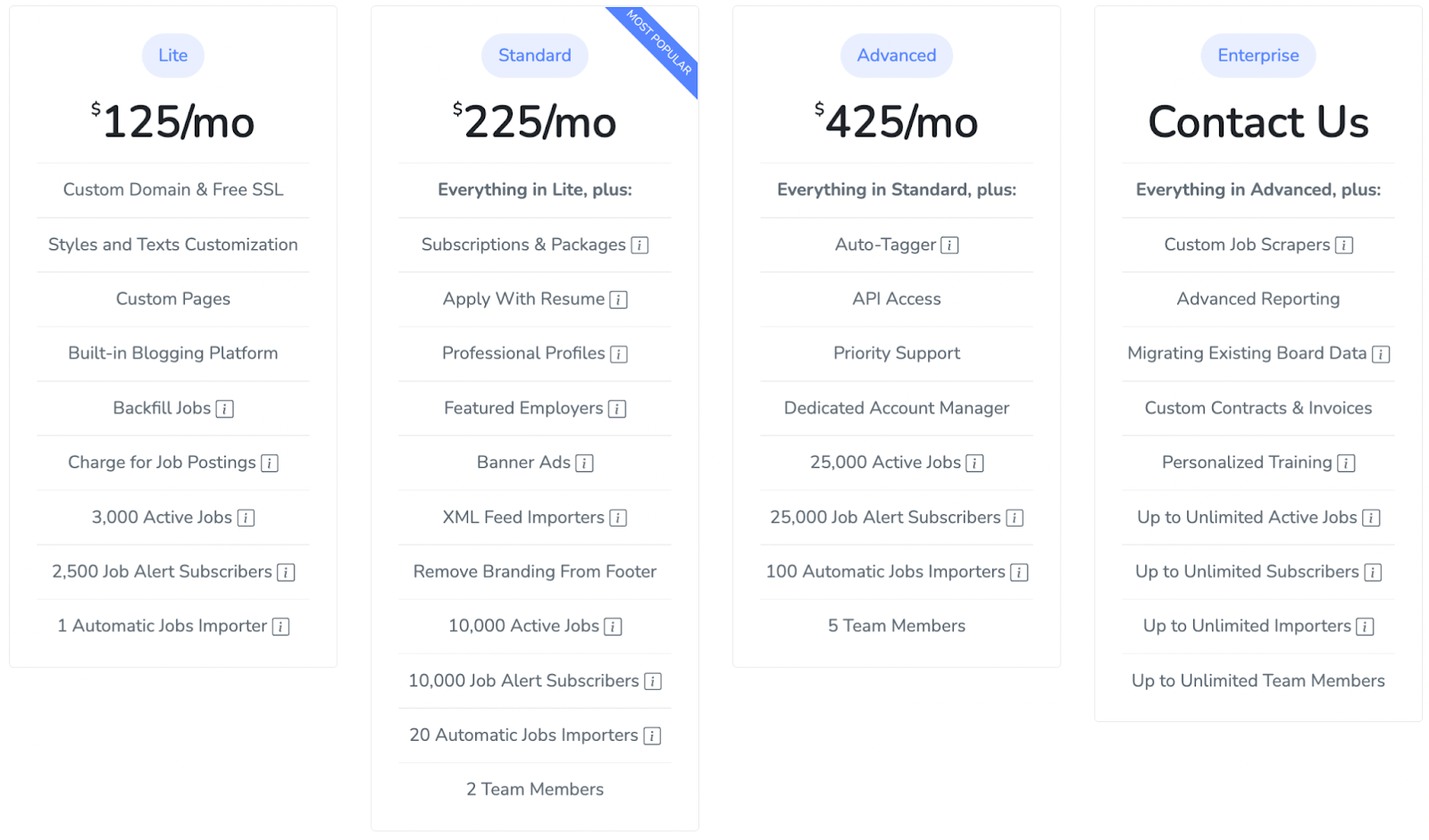Click info icon next to Subscriptions & Packages
1429x840 pixels.
coord(639,245)
